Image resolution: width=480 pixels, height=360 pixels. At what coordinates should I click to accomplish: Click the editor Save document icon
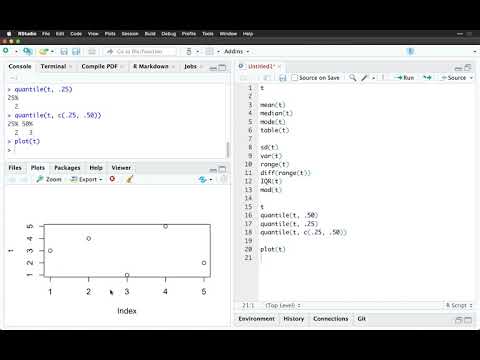[283, 78]
